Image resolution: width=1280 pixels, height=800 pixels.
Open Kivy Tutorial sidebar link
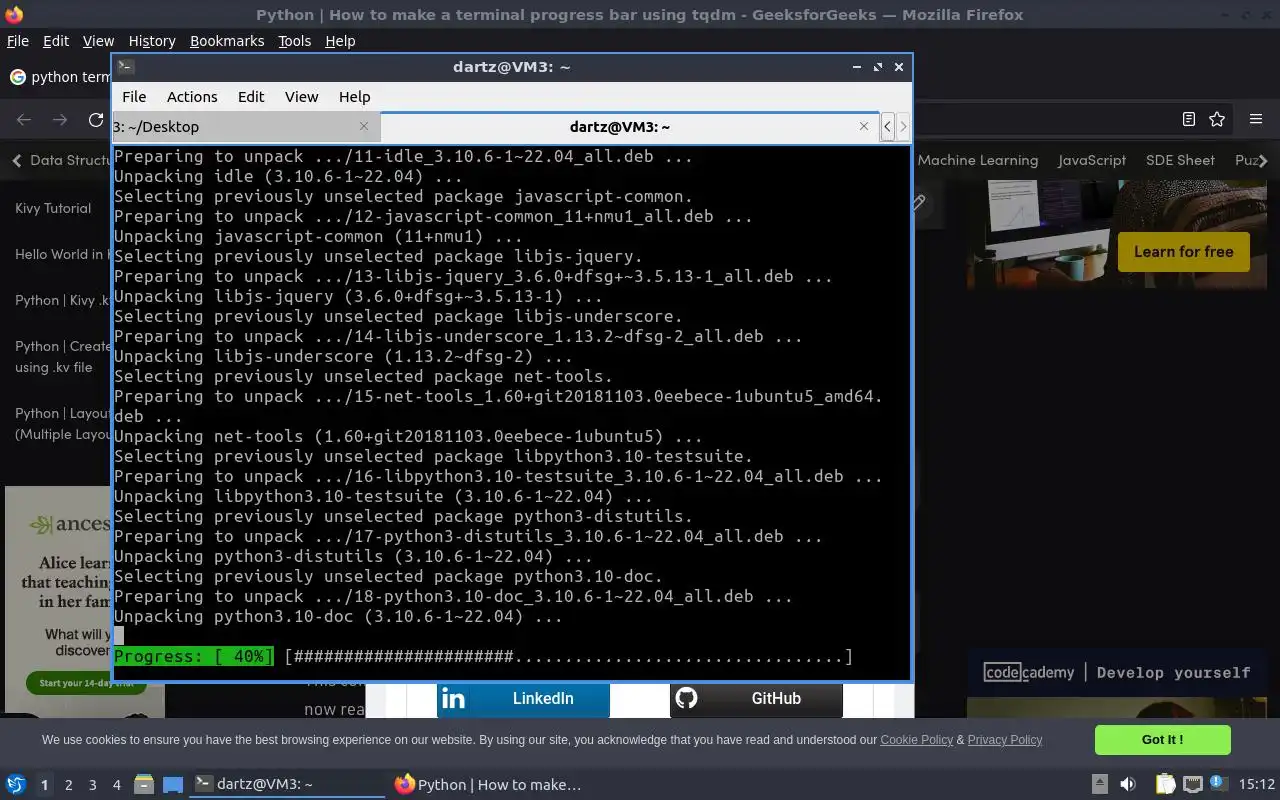click(53, 208)
